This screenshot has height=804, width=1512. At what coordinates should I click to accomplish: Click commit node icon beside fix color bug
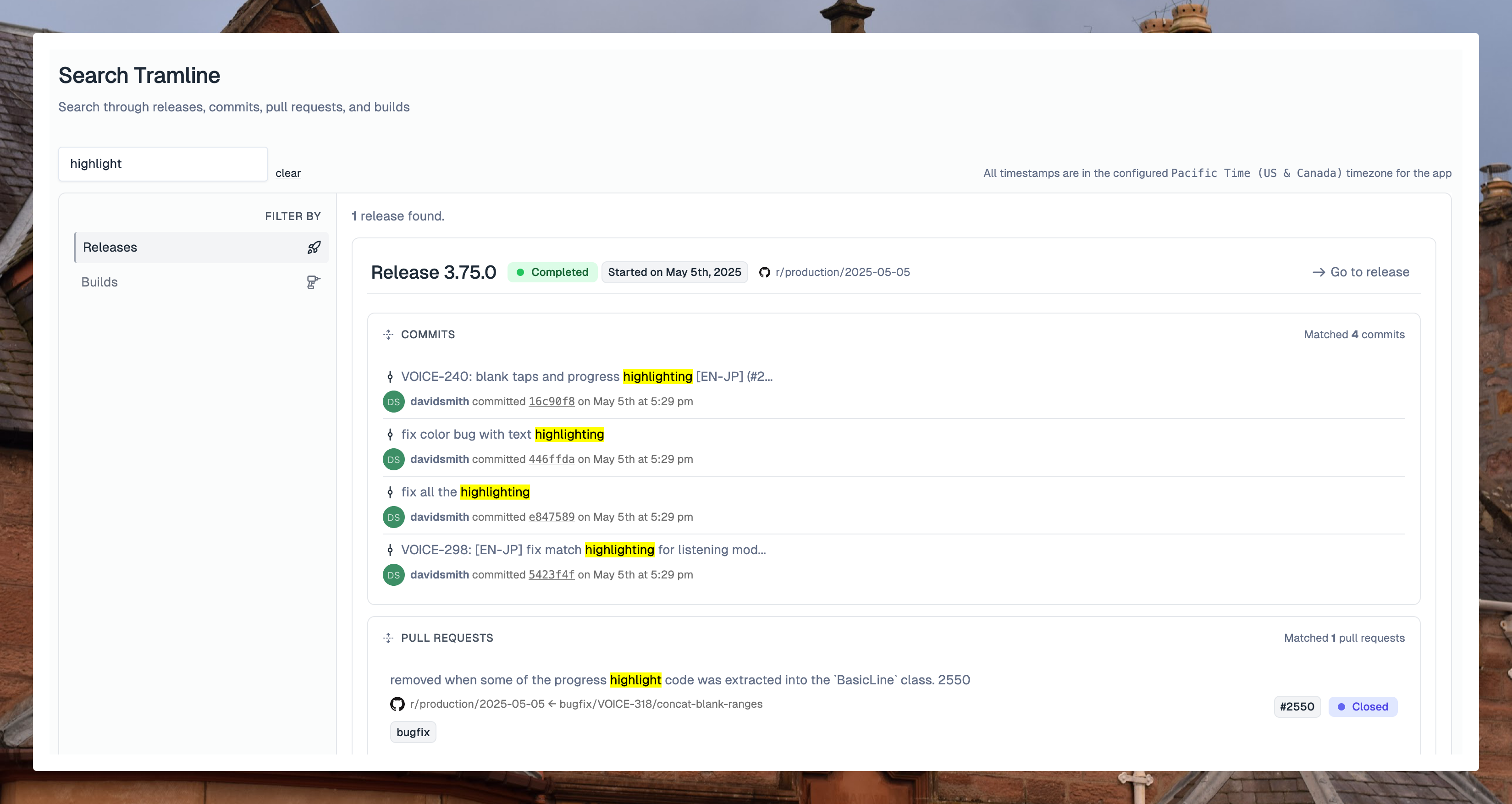coord(390,434)
